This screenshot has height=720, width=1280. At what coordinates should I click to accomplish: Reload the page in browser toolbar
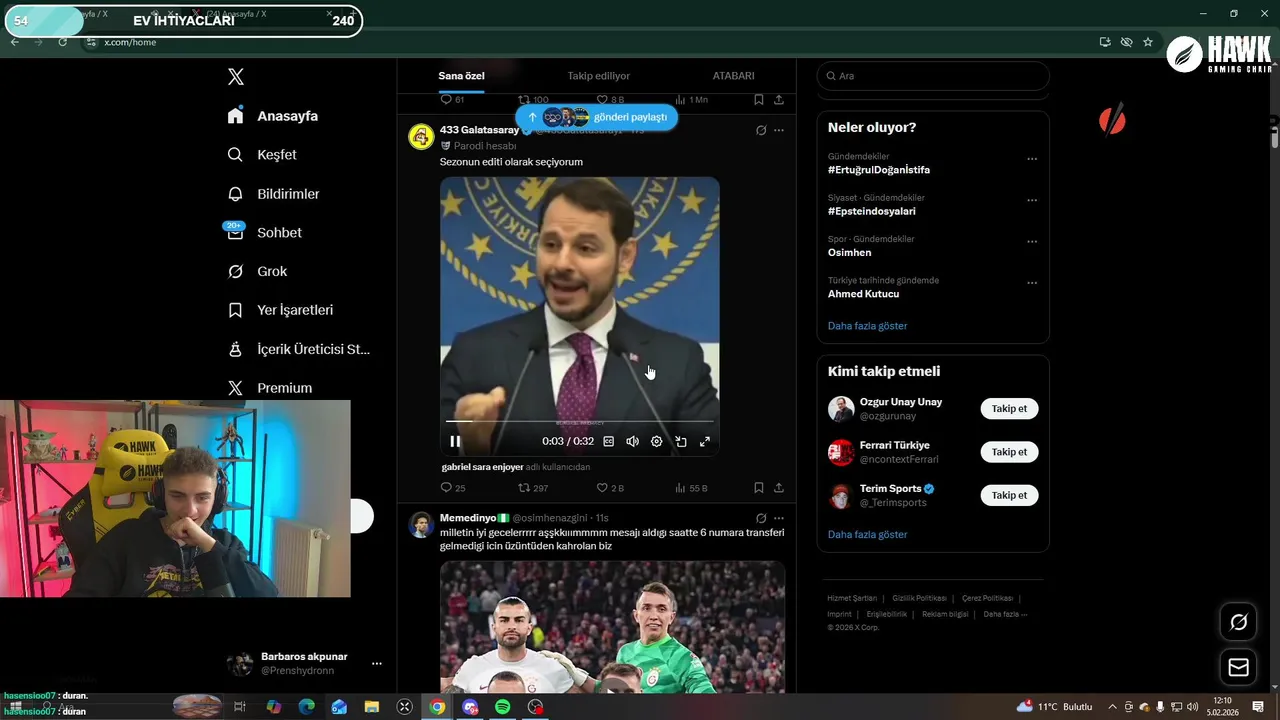(62, 42)
